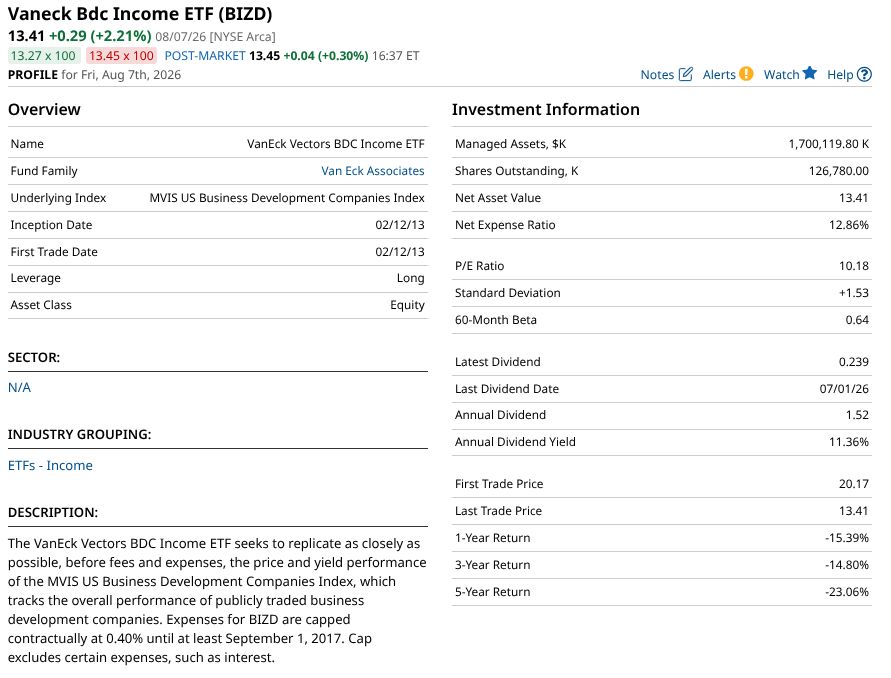Screen dimensions: 891x678
Task: Open the N/A sector link
Action: [x=19, y=388]
